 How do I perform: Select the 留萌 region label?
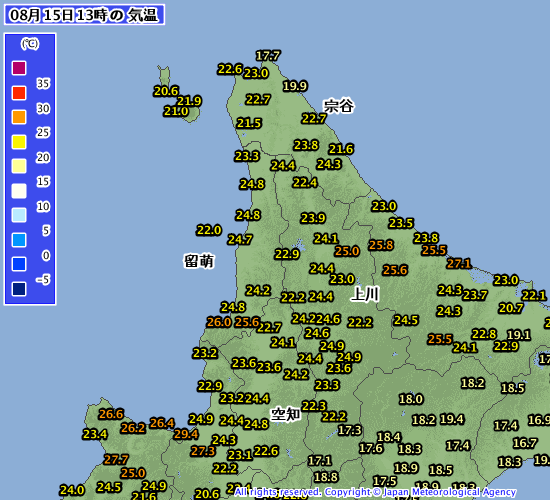(199, 261)
